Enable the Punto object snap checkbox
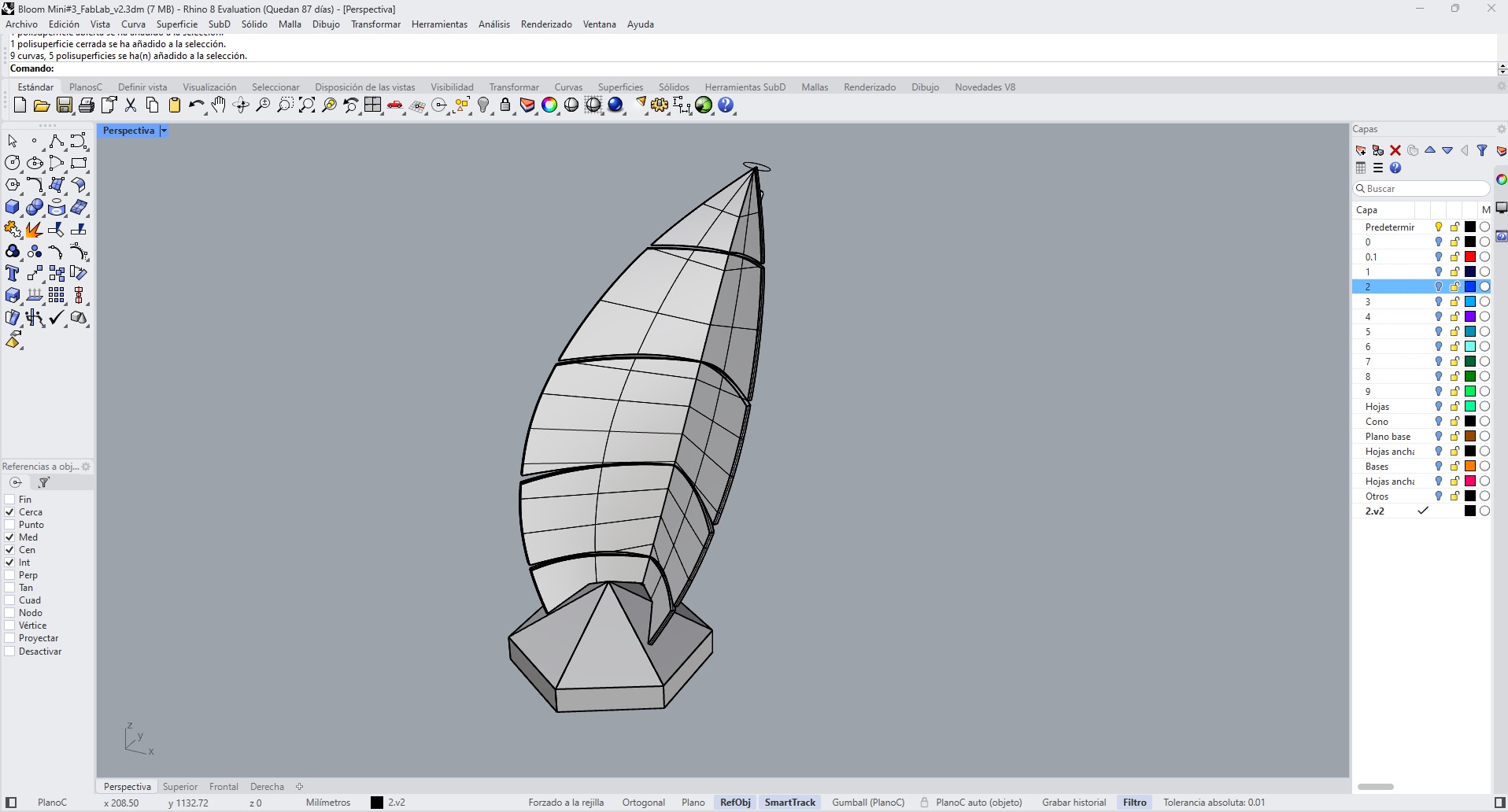1508x812 pixels. [x=9, y=525]
